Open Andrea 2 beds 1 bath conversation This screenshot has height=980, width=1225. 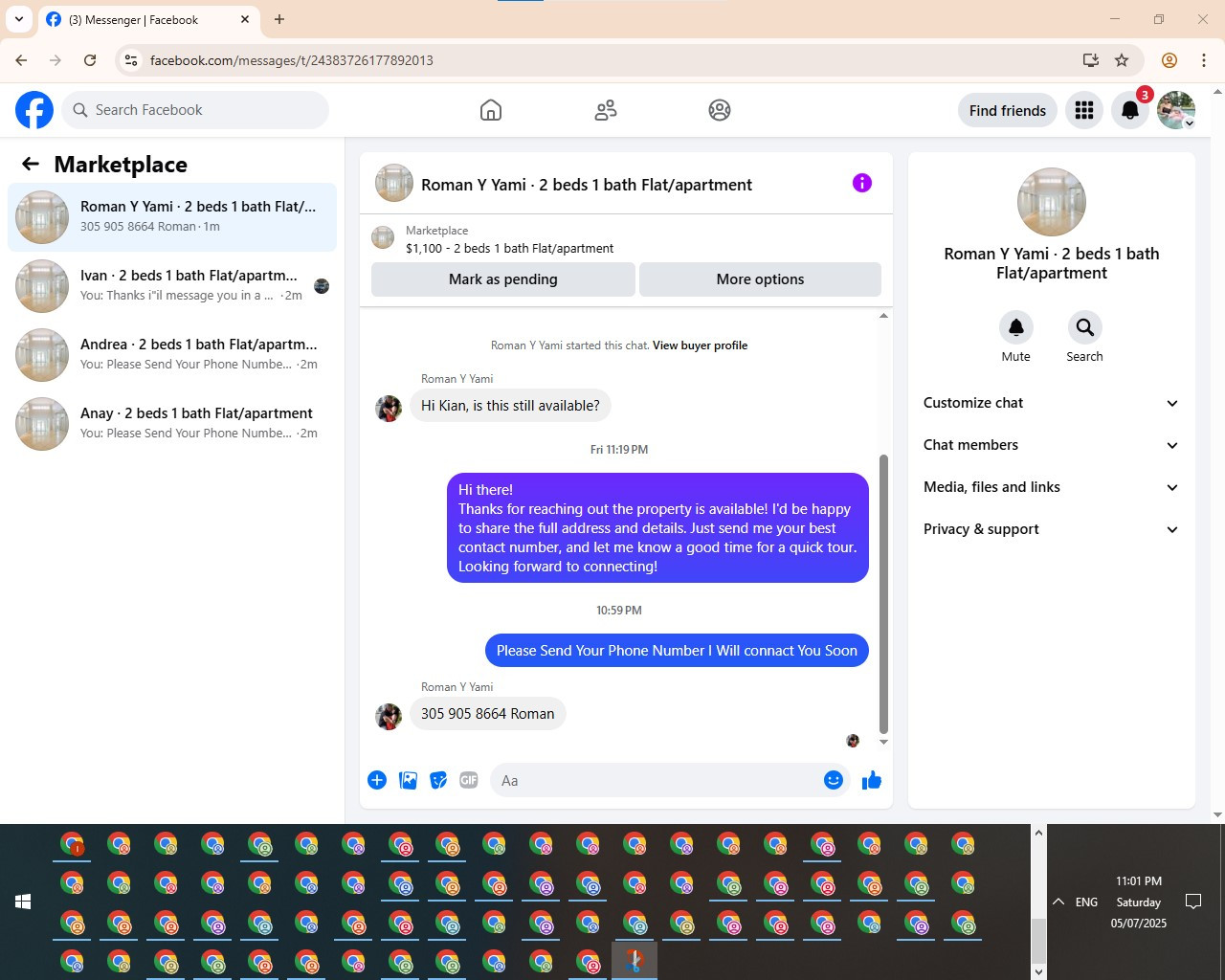(x=172, y=355)
